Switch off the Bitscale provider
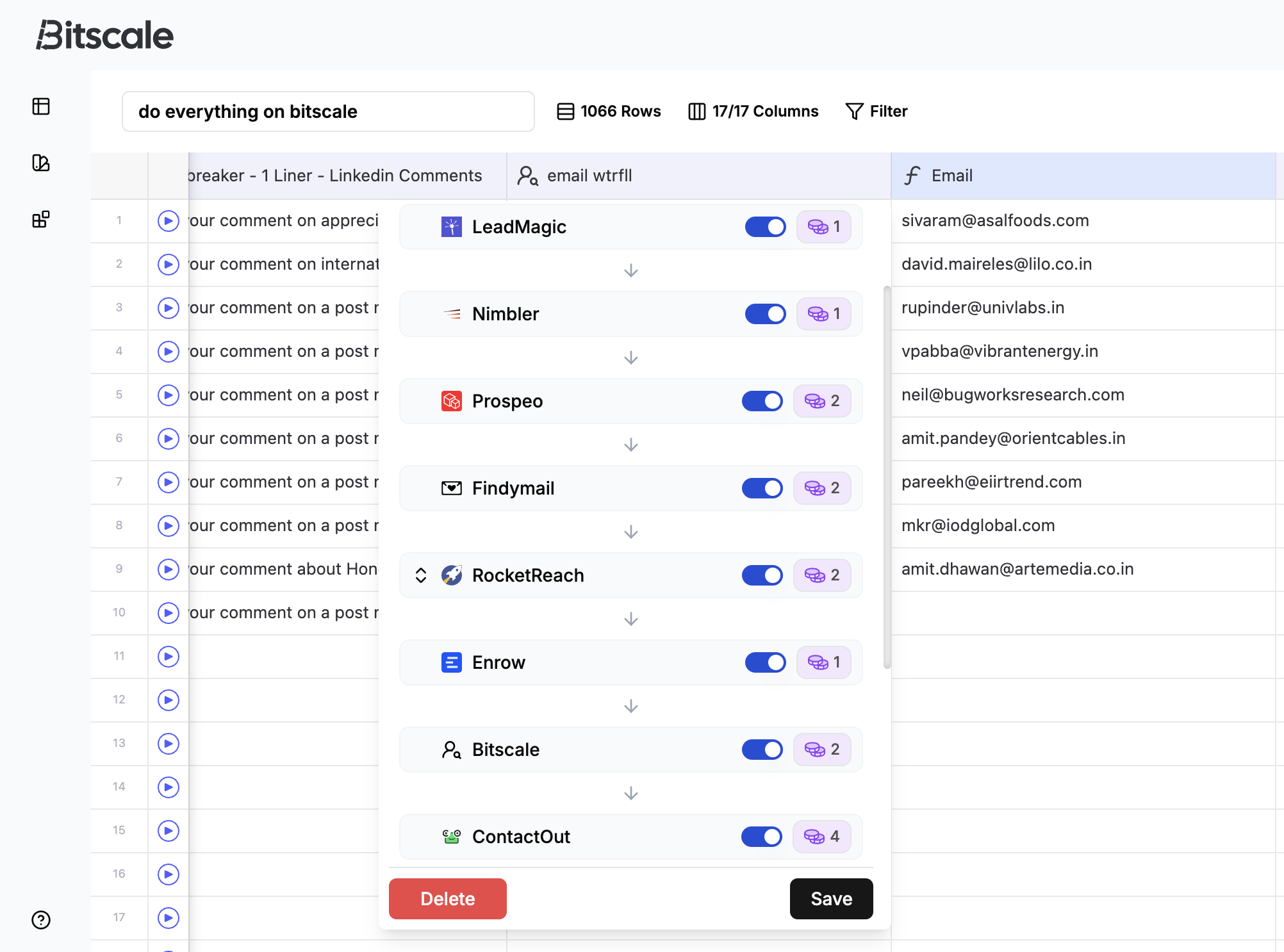This screenshot has width=1284, height=952. pyautogui.click(x=762, y=750)
